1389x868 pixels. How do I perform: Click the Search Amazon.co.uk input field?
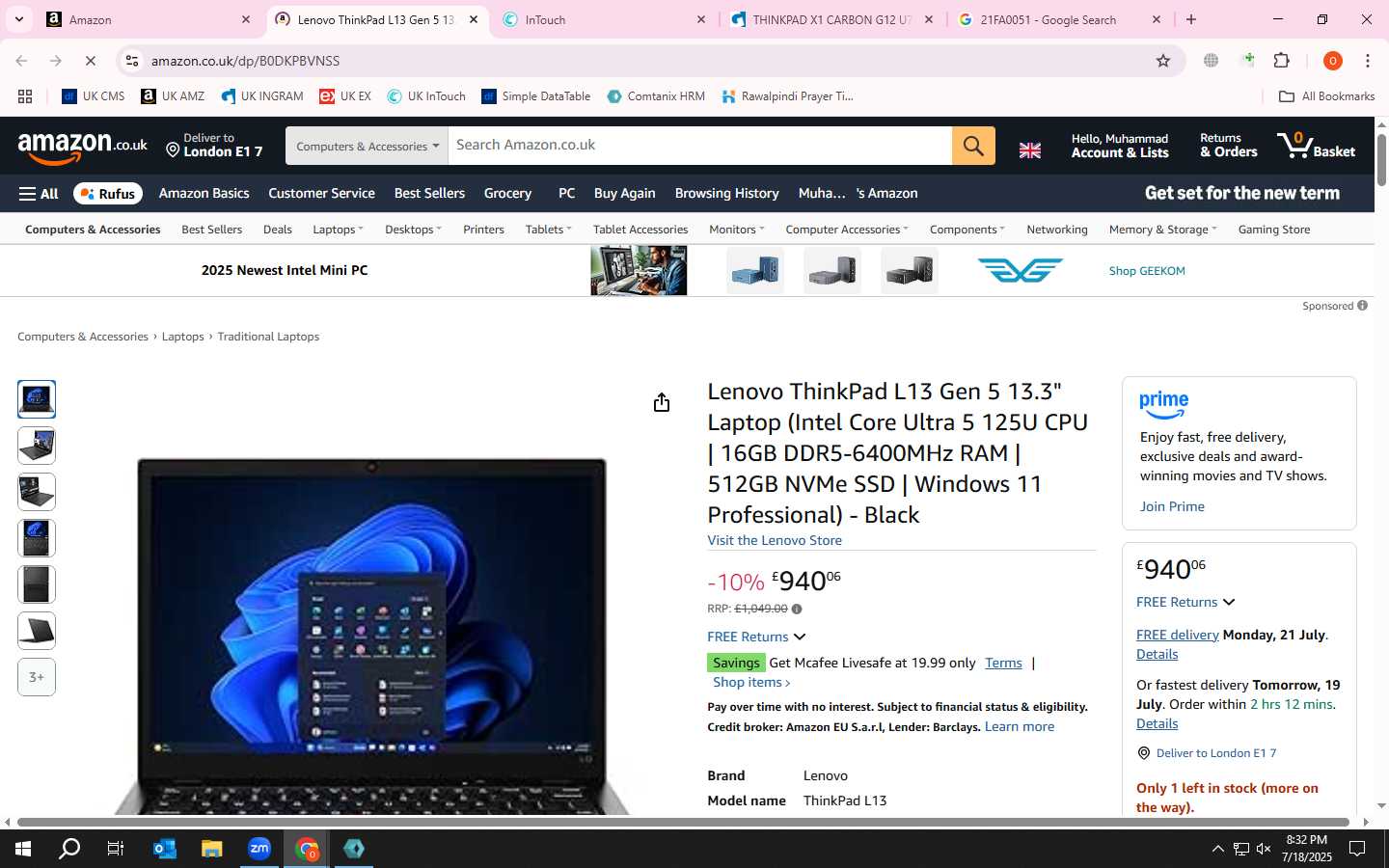(x=700, y=146)
